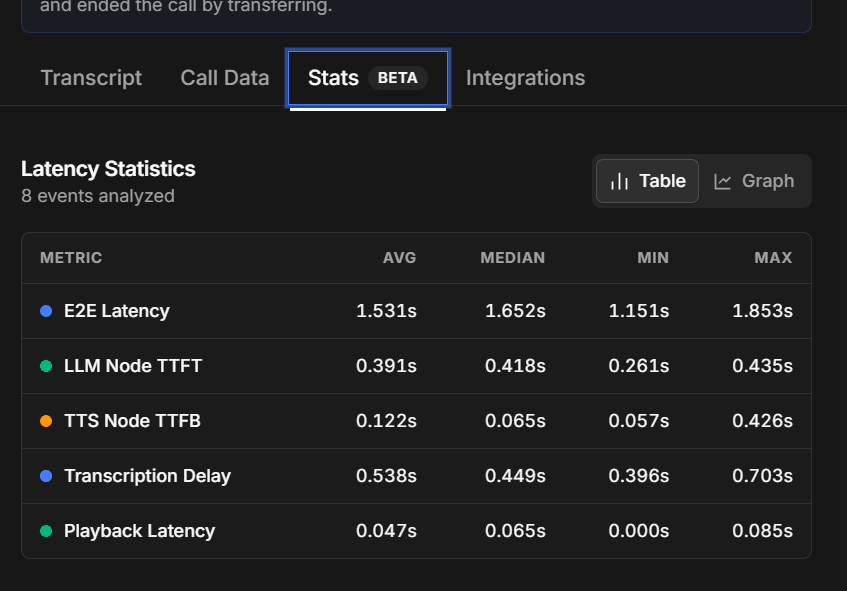Image resolution: width=847 pixels, height=591 pixels.
Task: Click the blue dot beside E2E Latency
Action: 46,311
